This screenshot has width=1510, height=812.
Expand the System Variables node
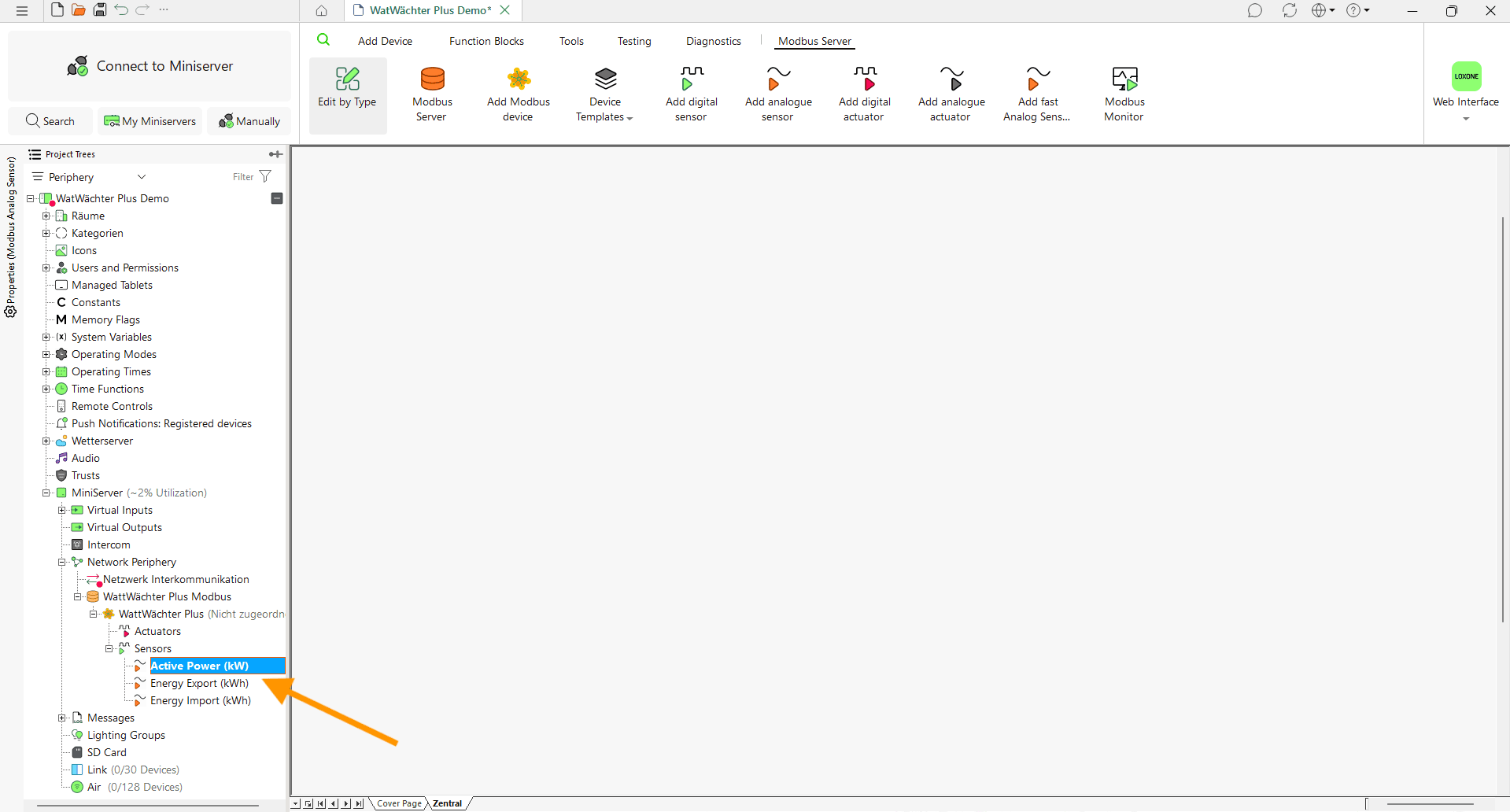click(46, 337)
